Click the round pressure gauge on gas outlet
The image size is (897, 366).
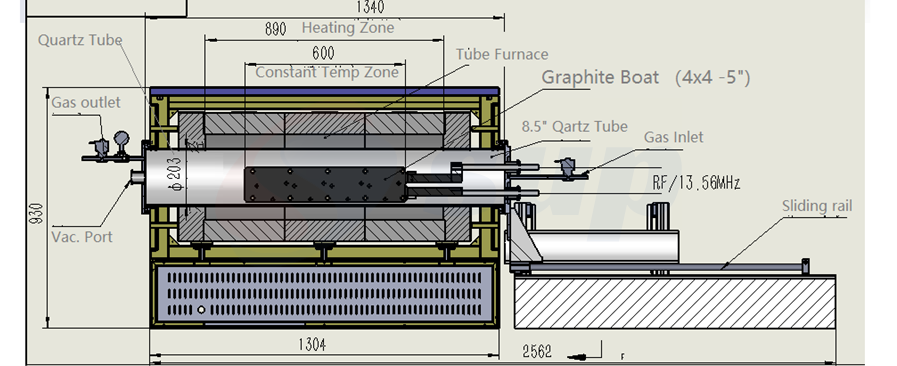[x=121, y=138]
